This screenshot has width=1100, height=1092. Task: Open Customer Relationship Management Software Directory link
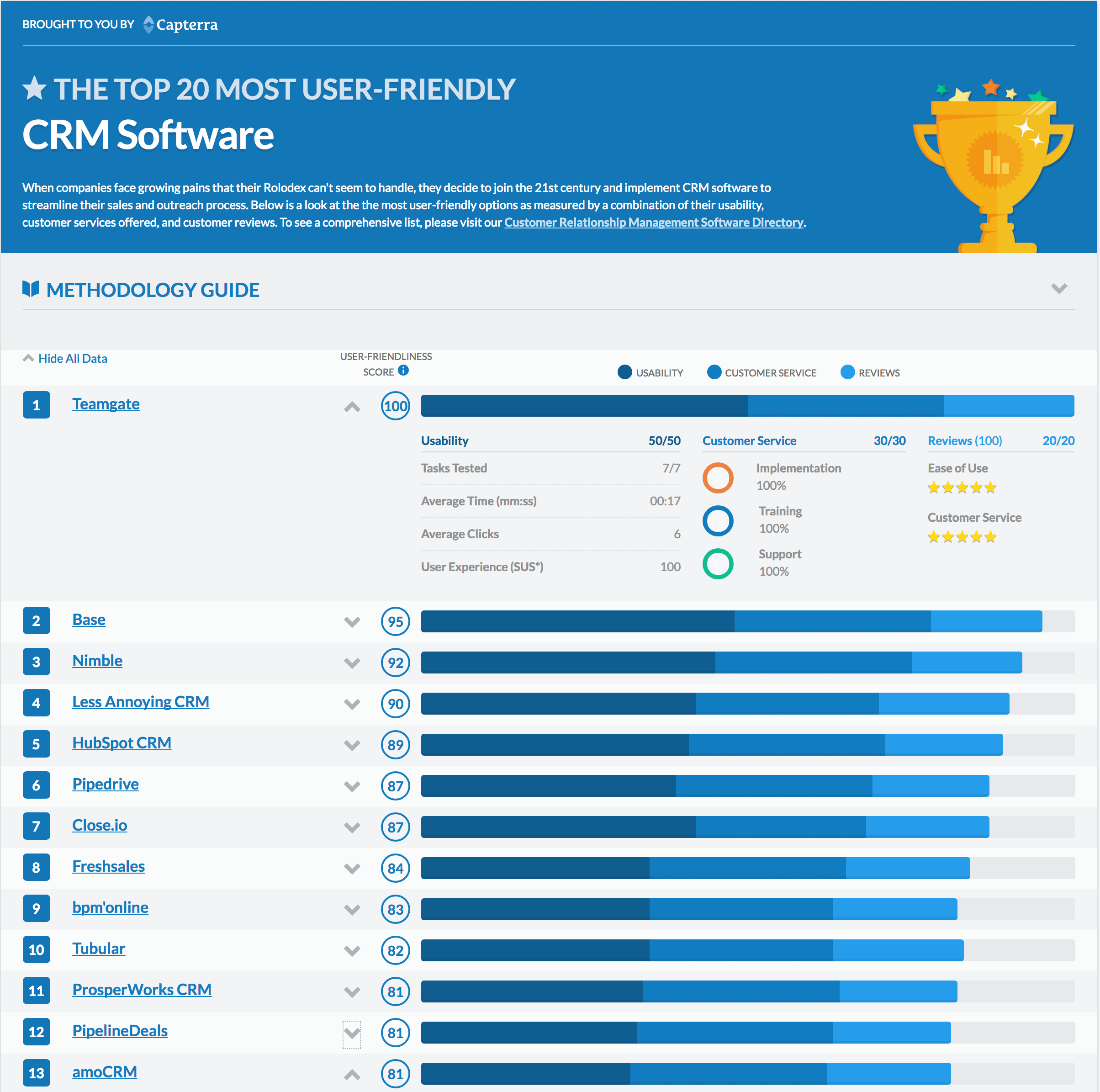[654, 222]
